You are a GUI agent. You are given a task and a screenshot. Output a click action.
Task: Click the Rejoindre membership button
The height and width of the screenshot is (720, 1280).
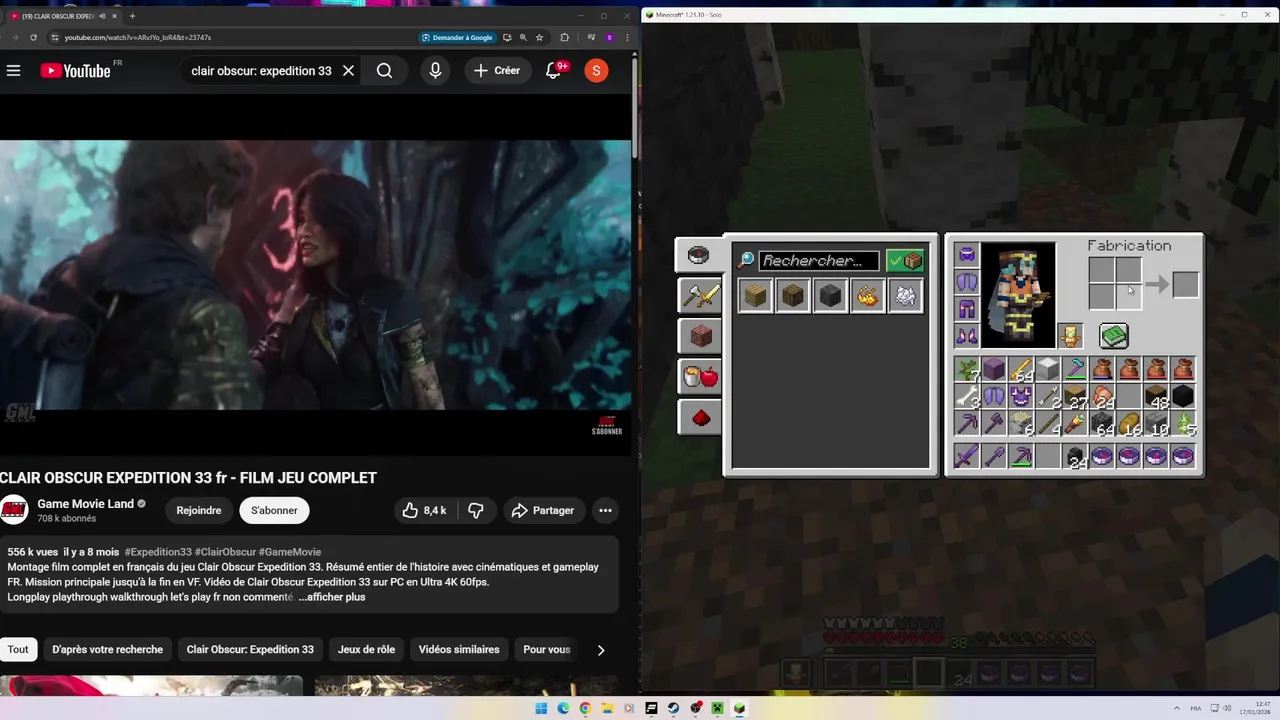click(199, 510)
